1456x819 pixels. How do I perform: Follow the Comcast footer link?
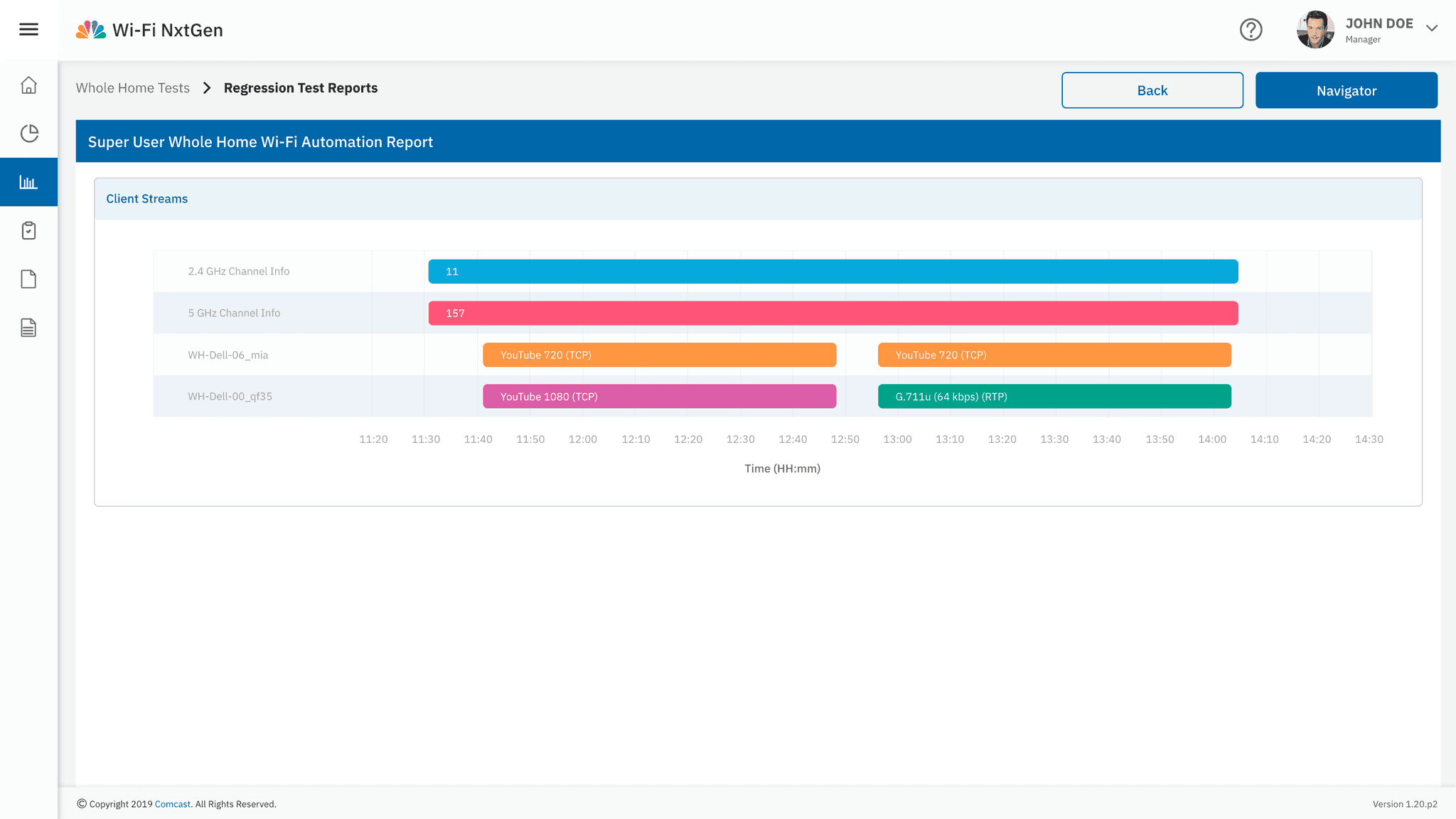pyautogui.click(x=173, y=804)
